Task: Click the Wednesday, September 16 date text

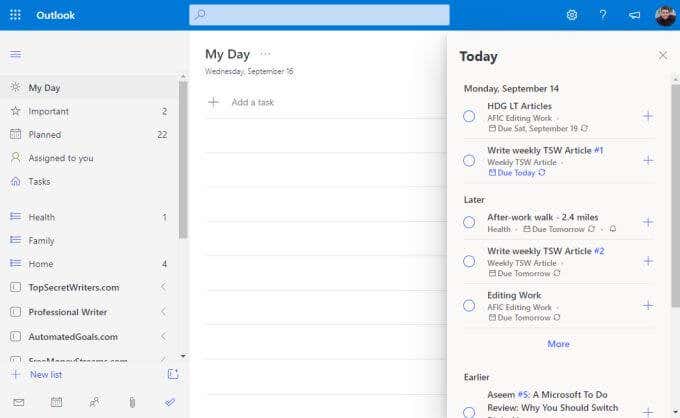Action: pos(249,71)
